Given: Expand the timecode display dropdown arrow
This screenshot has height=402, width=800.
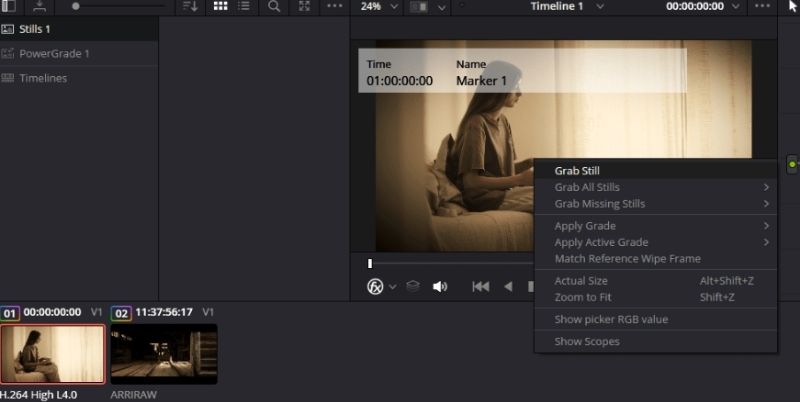Looking at the screenshot, I should [x=736, y=7].
